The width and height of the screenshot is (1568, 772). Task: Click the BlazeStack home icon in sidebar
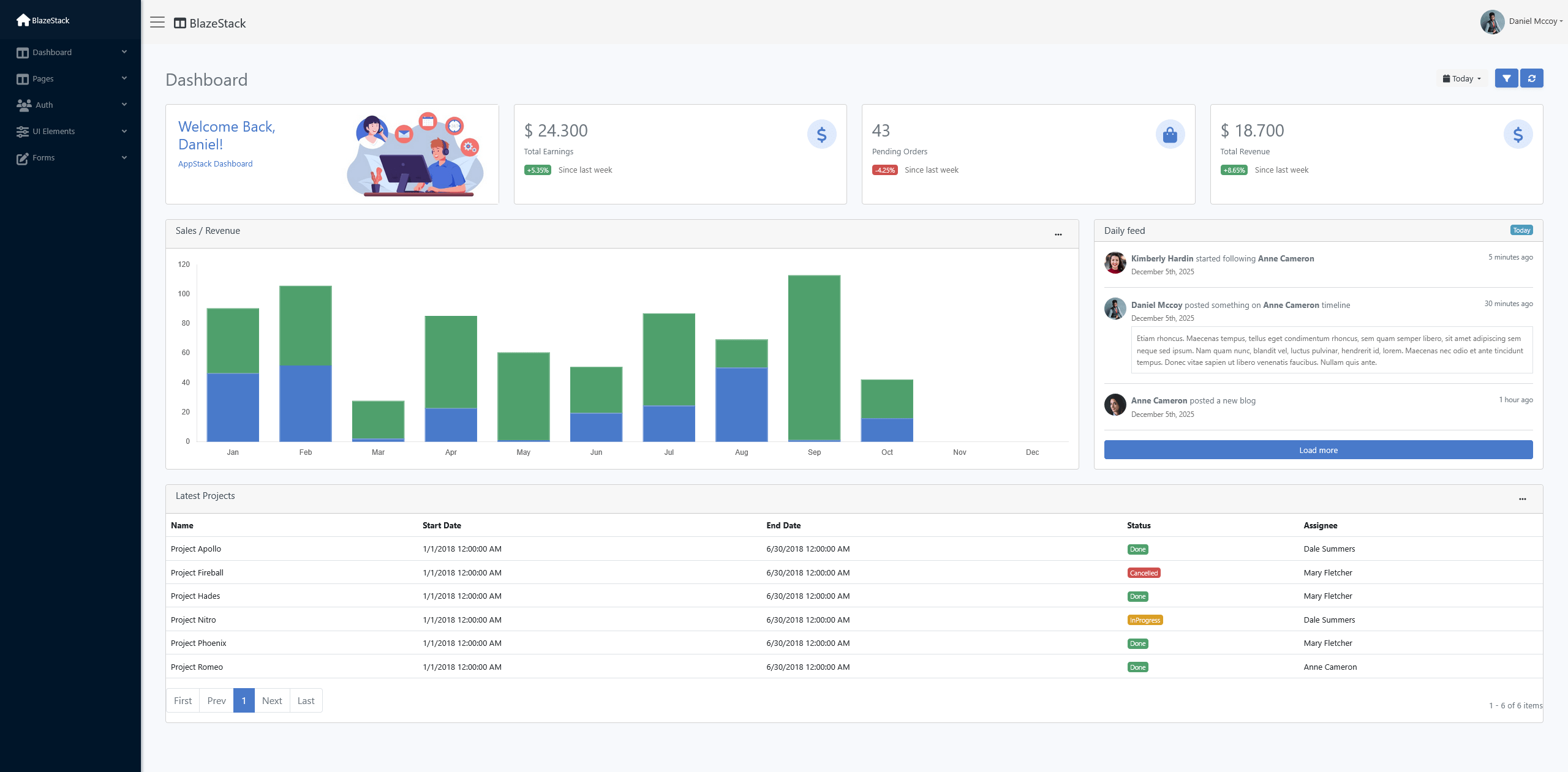point(23,20)
